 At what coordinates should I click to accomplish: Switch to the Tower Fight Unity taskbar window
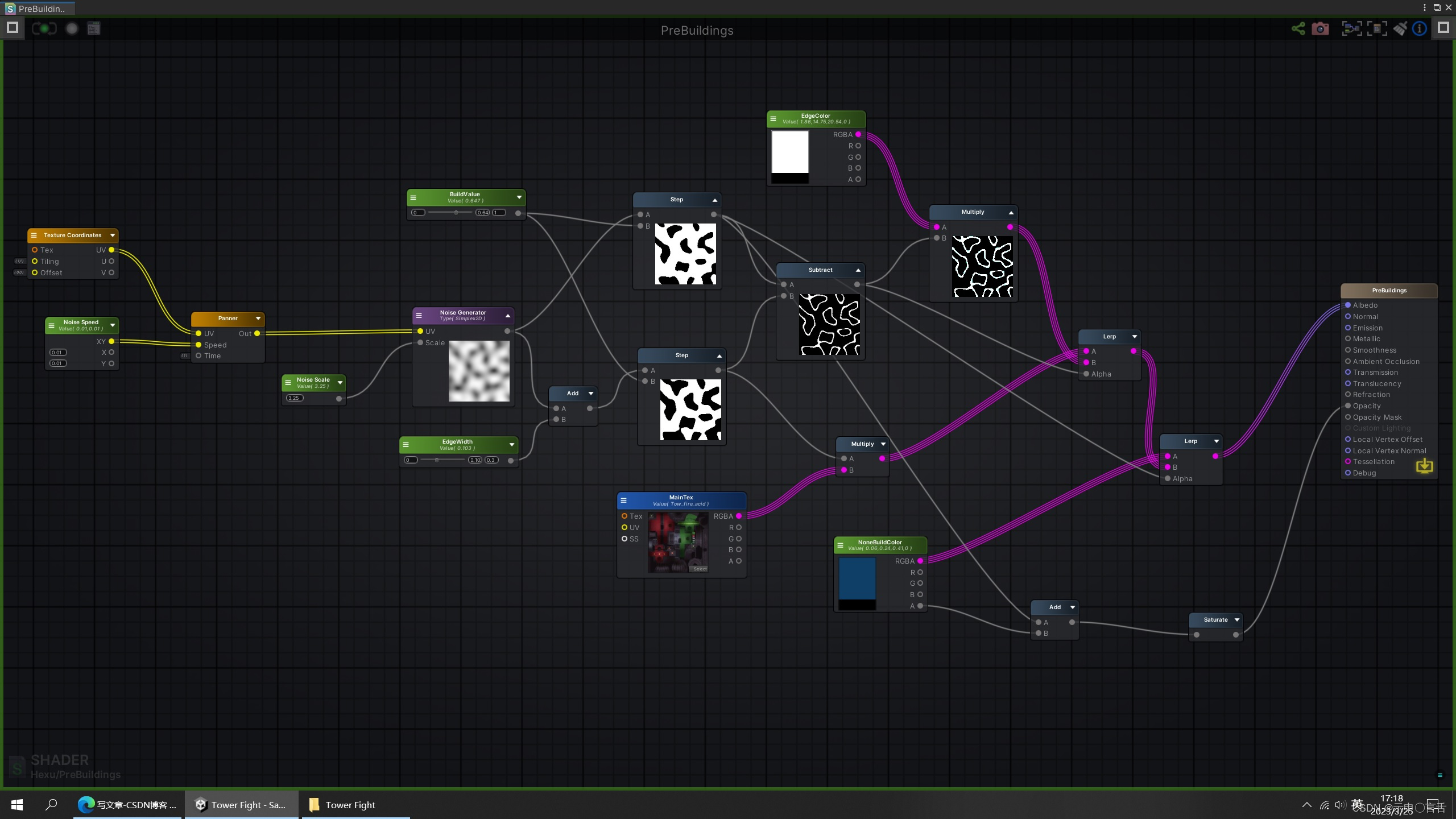click(x=241, y=805)
